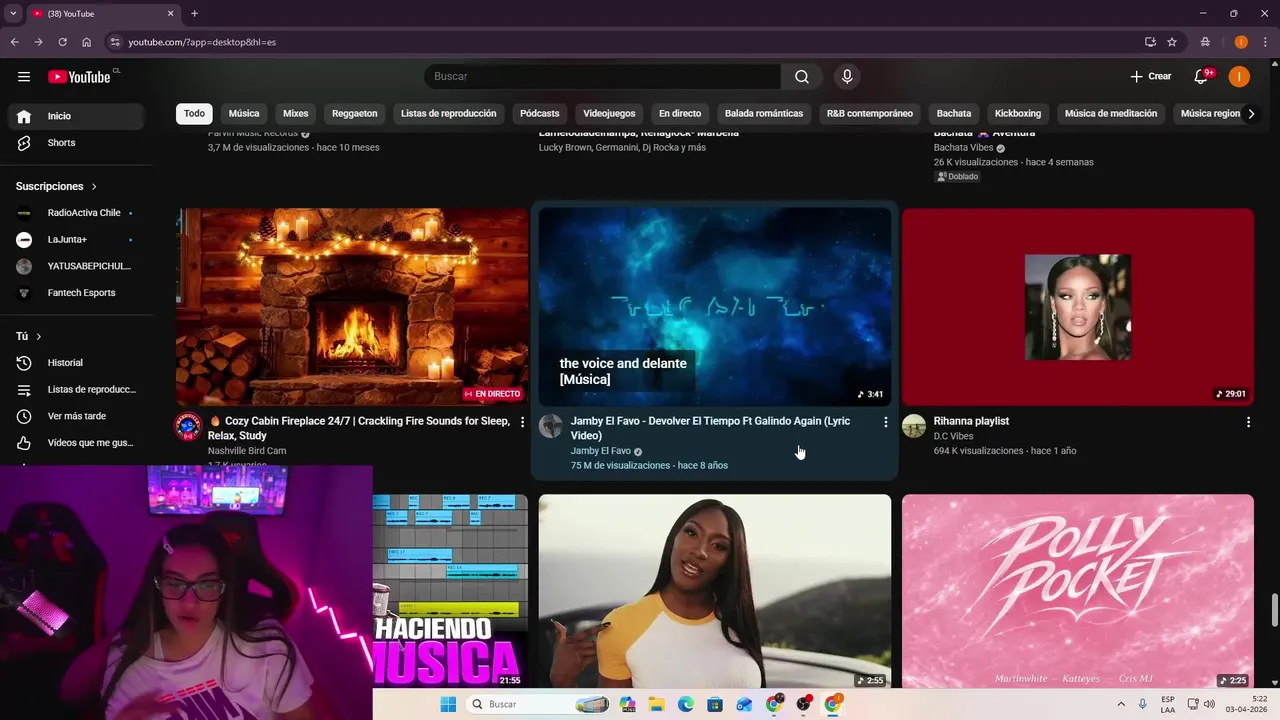Open Fantech Esports subscription

76,293
